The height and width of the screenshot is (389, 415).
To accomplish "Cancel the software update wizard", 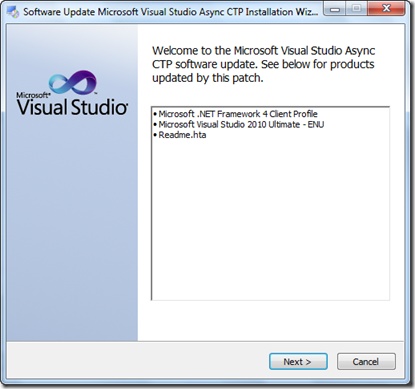I will (366, 362).
